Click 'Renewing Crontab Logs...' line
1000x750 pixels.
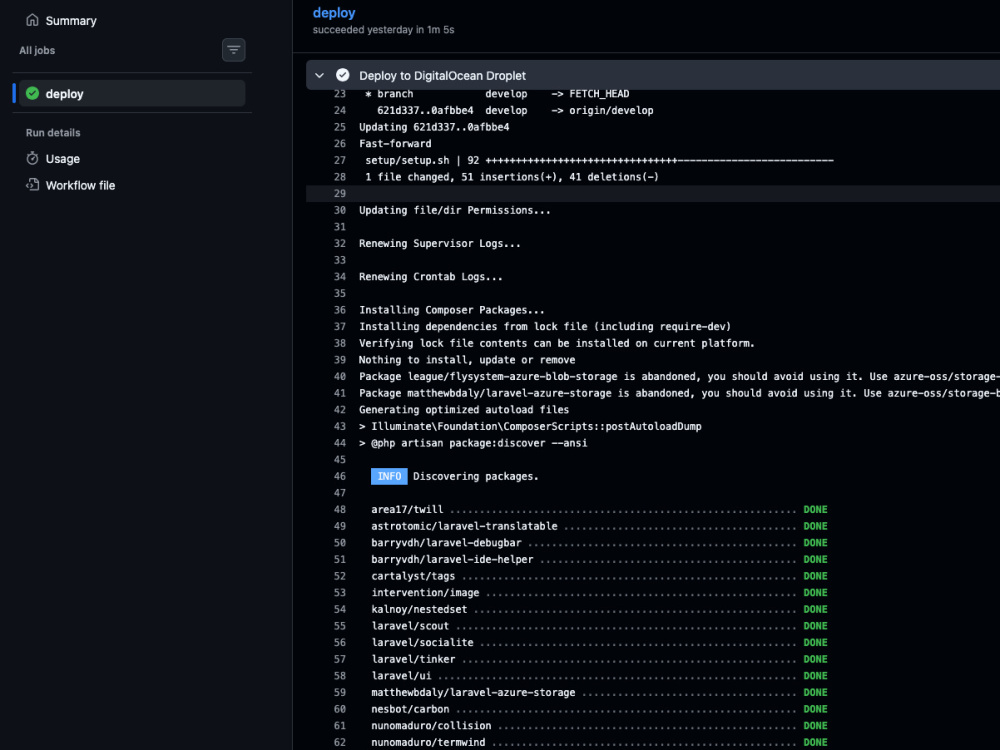430,277
